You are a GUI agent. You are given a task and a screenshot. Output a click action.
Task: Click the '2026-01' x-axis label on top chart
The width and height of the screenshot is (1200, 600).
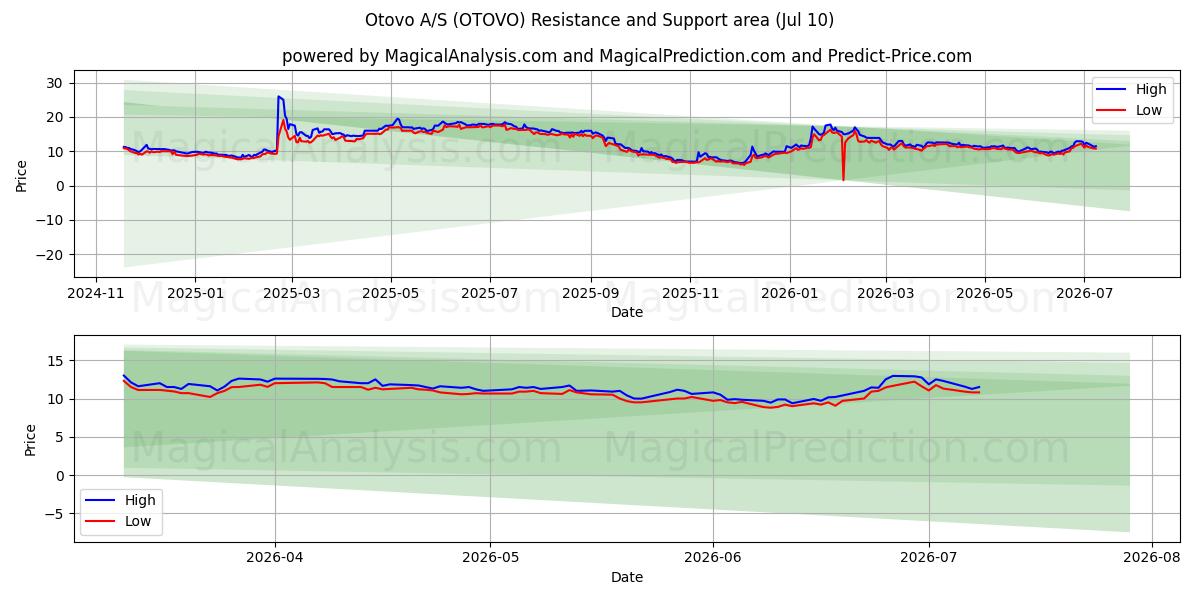789,294
